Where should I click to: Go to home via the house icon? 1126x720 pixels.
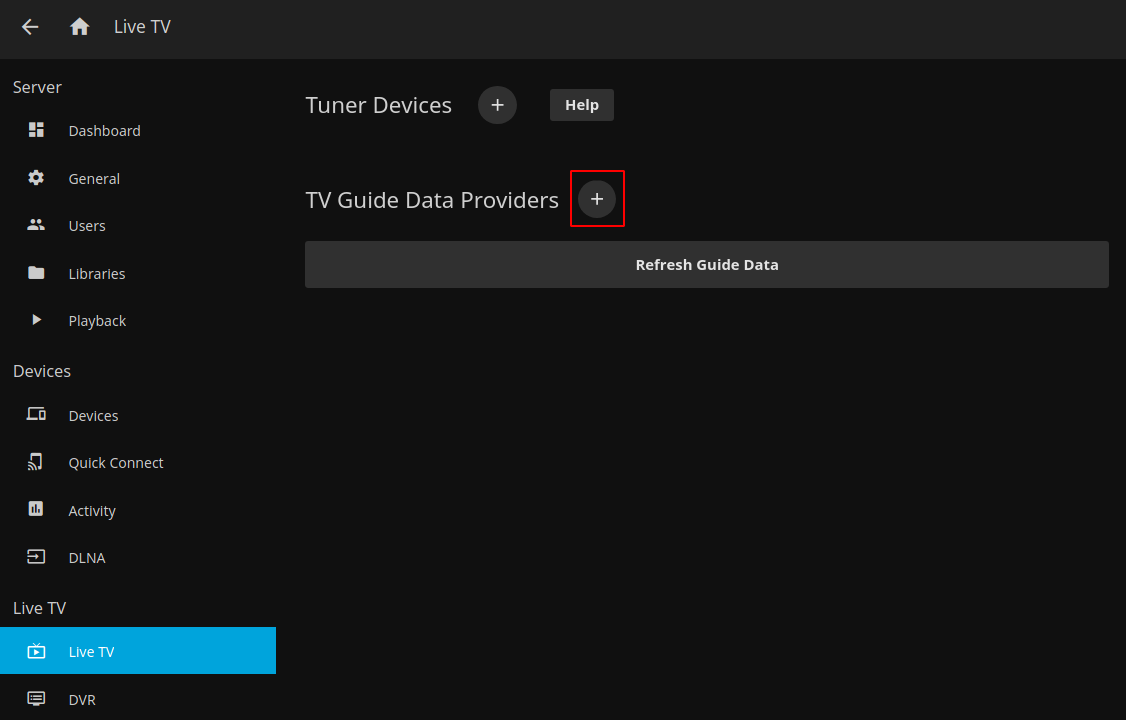pos(80,27)
